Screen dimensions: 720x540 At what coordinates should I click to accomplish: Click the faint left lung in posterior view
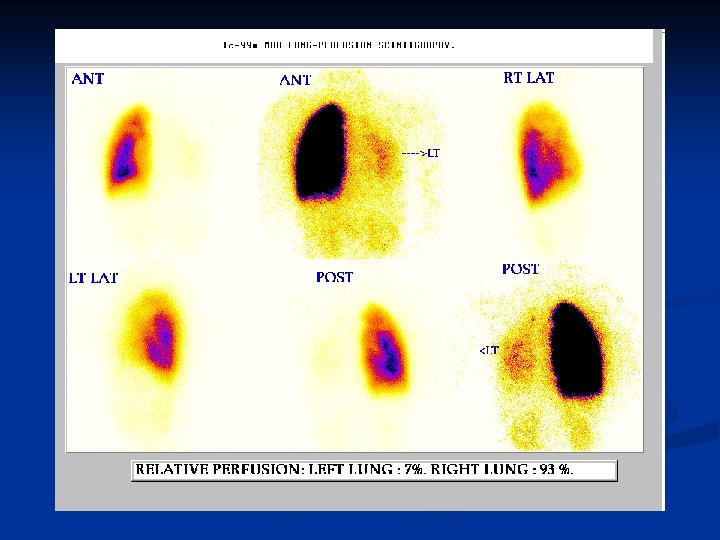519,356
